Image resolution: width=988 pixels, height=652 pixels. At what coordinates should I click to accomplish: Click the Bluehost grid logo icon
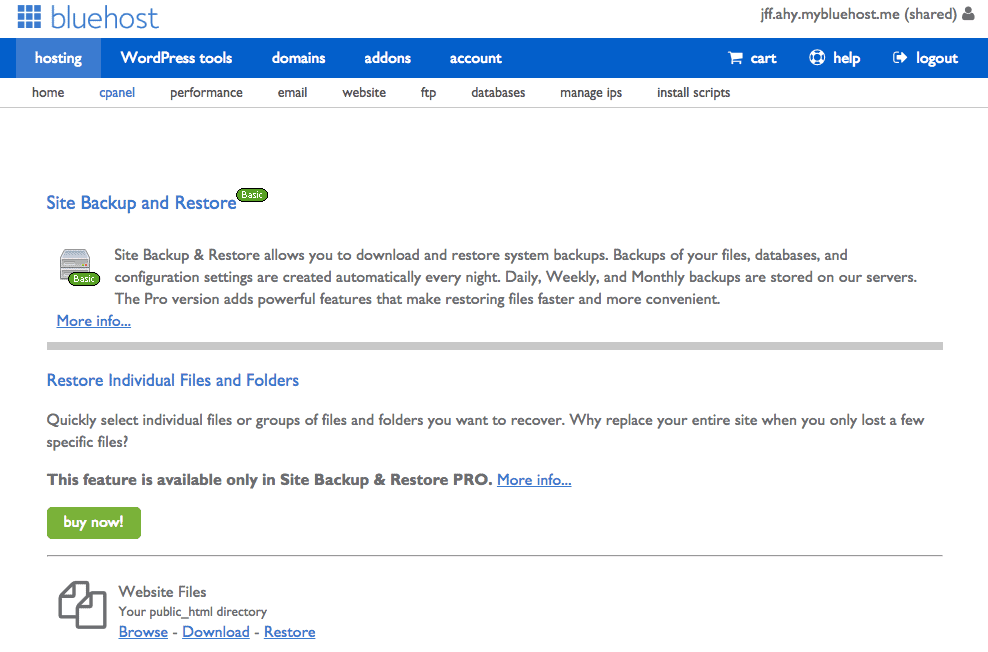(29, 17)
